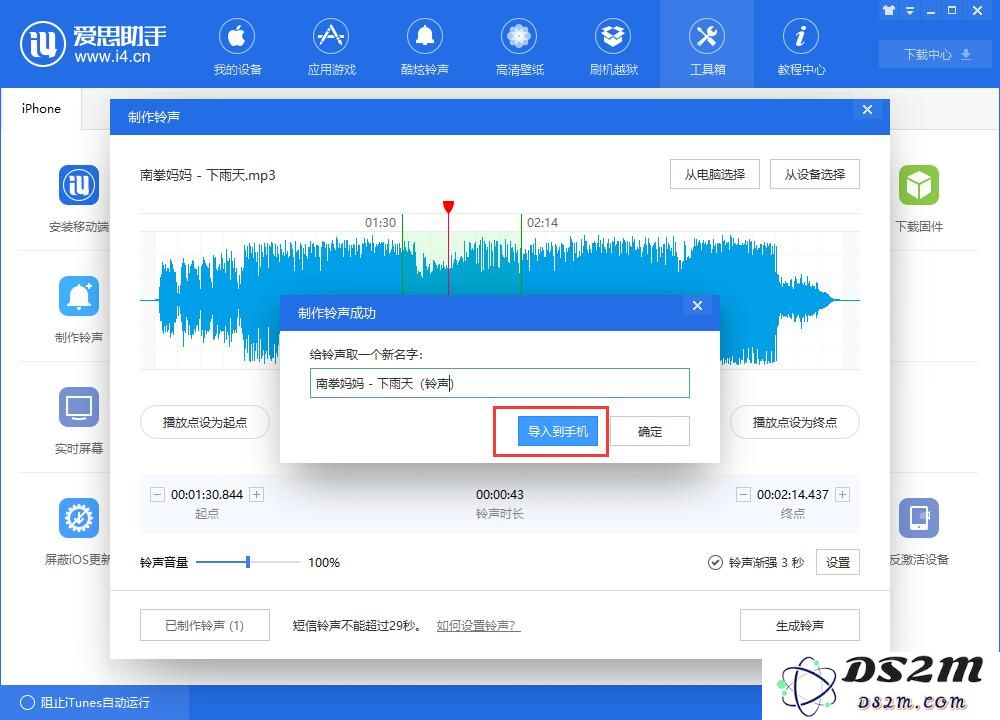The image size is (1000, 720).
Task: Increase end time with plus button
Action: pos(842,494)
